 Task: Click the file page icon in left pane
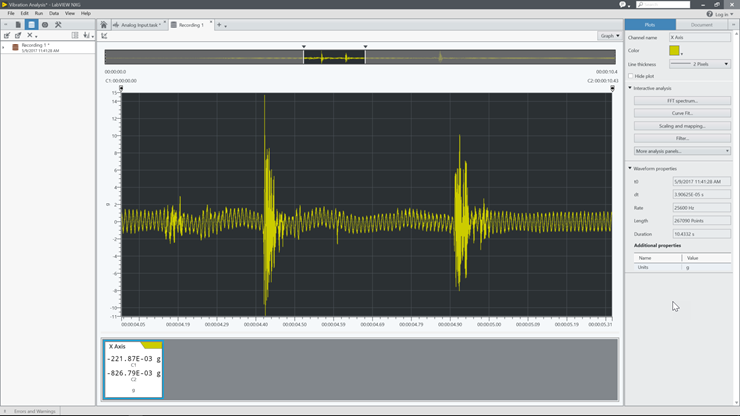[18, 25]
